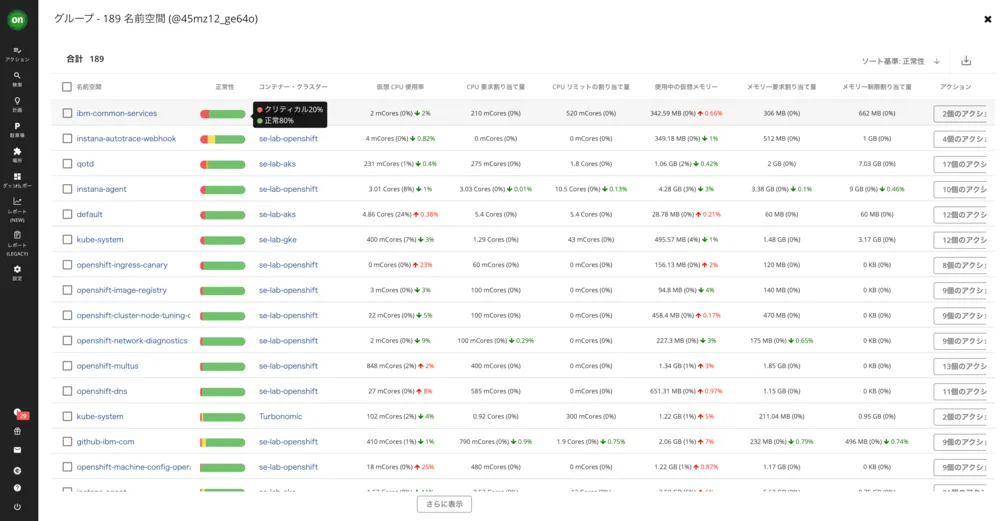Click the health bar for ibm-common-services
1000x521 pixels.
223,114
